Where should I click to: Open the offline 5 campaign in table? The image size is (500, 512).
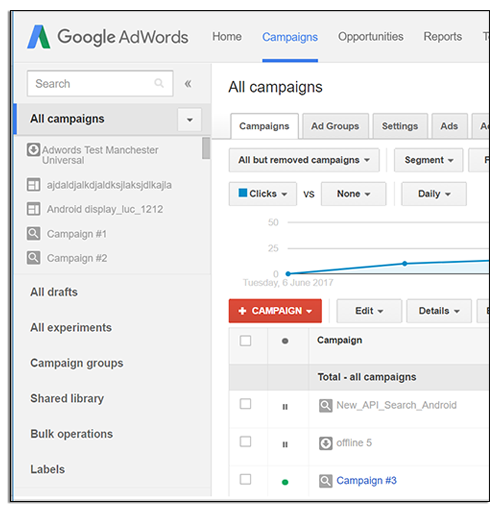pyautogui.click(x=354, y=443)
